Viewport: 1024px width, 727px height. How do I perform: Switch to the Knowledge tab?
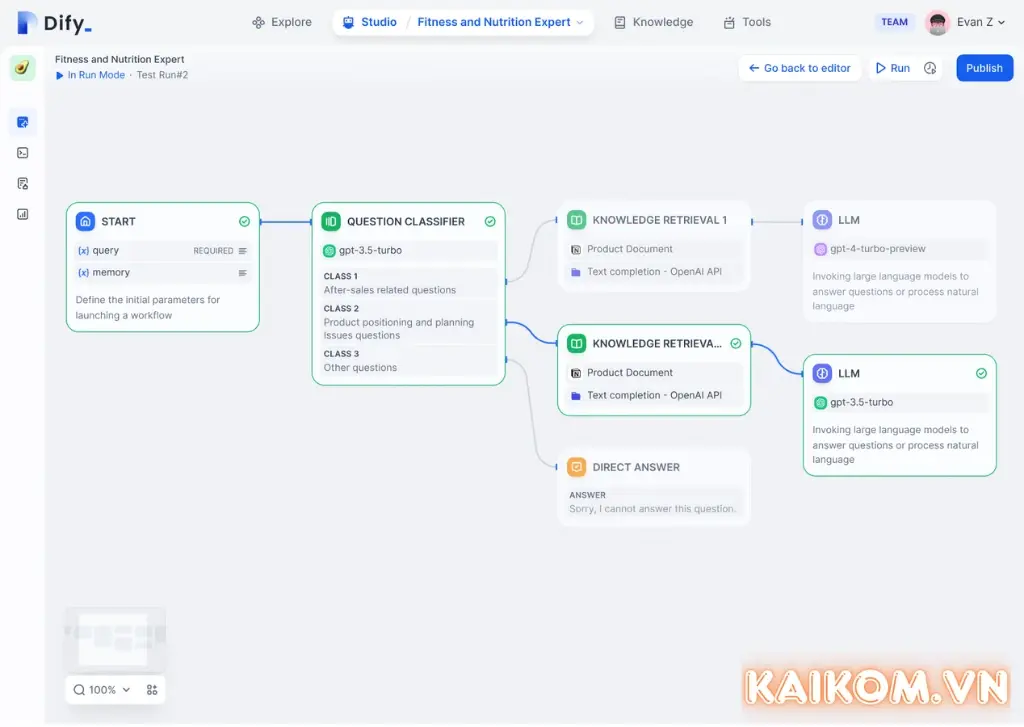tap(653, 22)
